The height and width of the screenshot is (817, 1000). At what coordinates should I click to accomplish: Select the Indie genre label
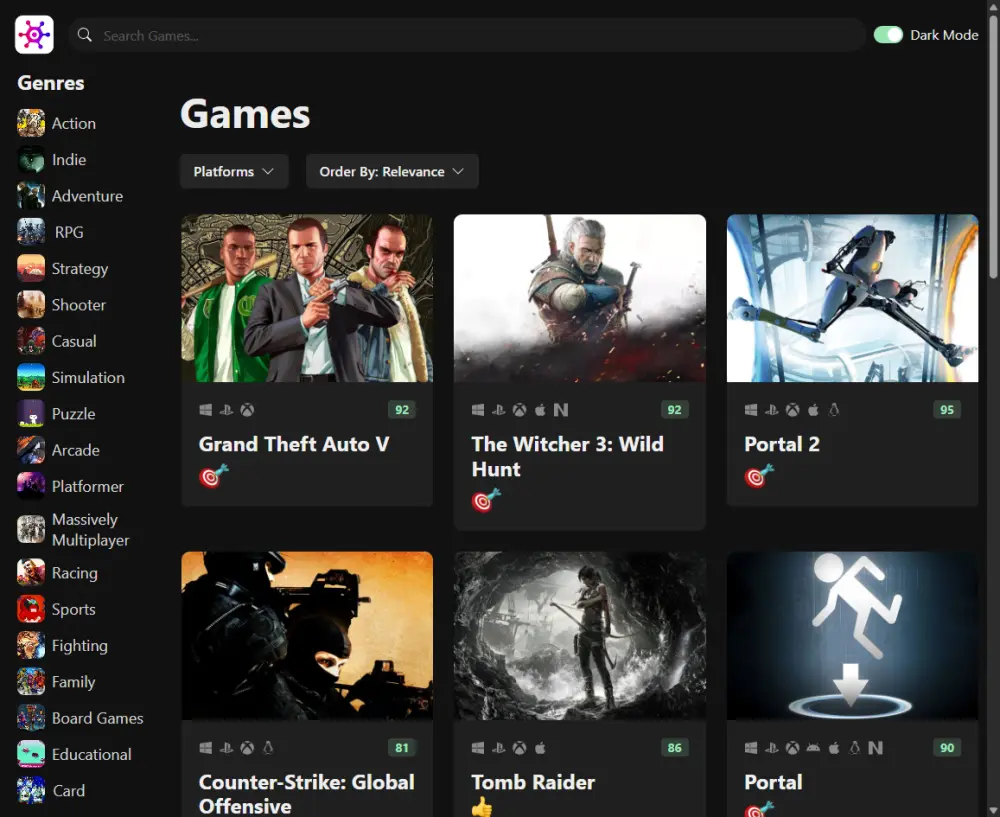click(x=69, y=159)
